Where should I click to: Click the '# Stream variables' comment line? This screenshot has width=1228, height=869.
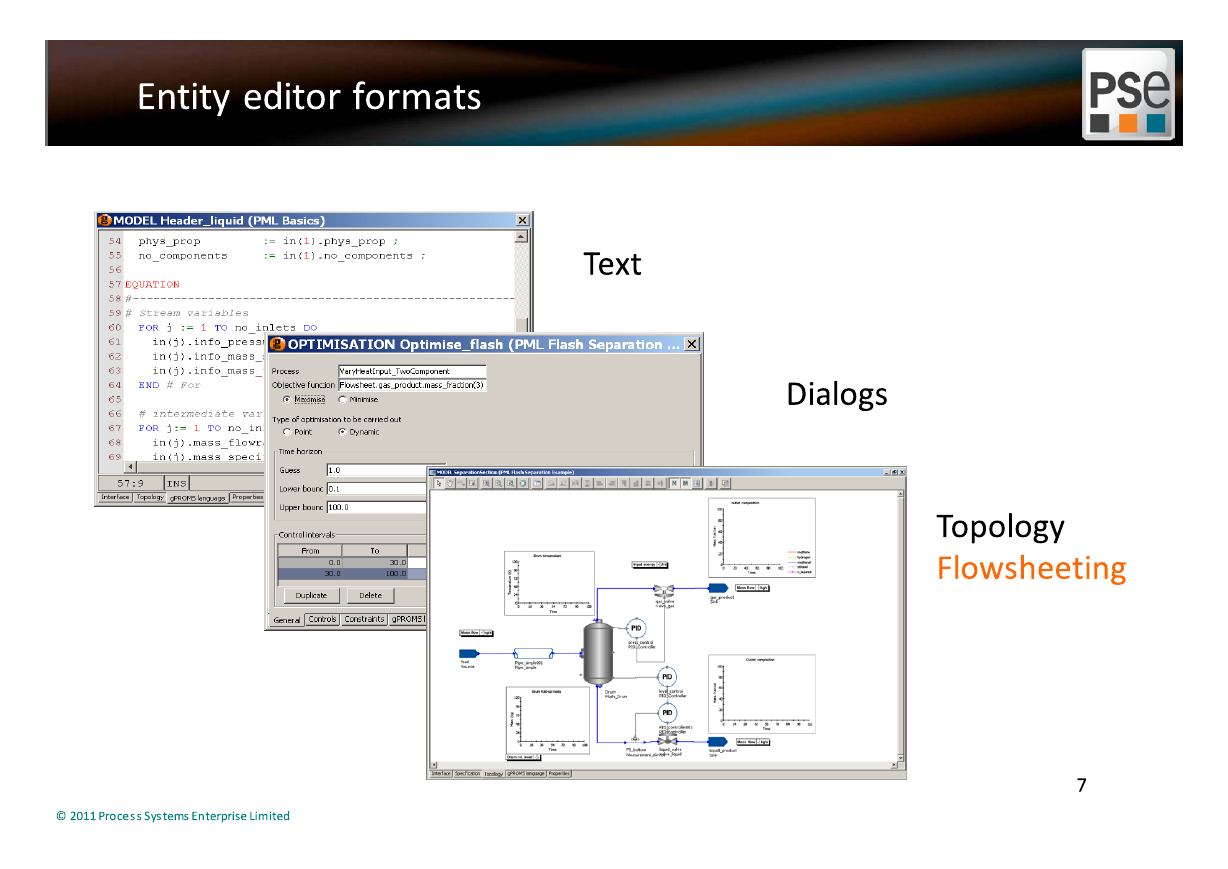[187, 313]
